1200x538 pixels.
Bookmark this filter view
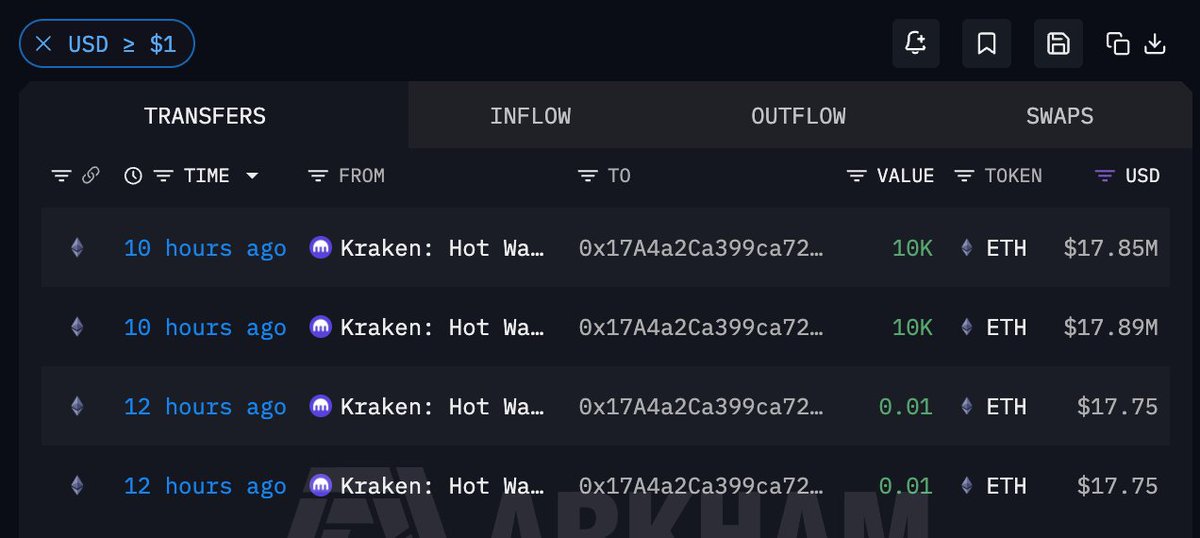986,44
